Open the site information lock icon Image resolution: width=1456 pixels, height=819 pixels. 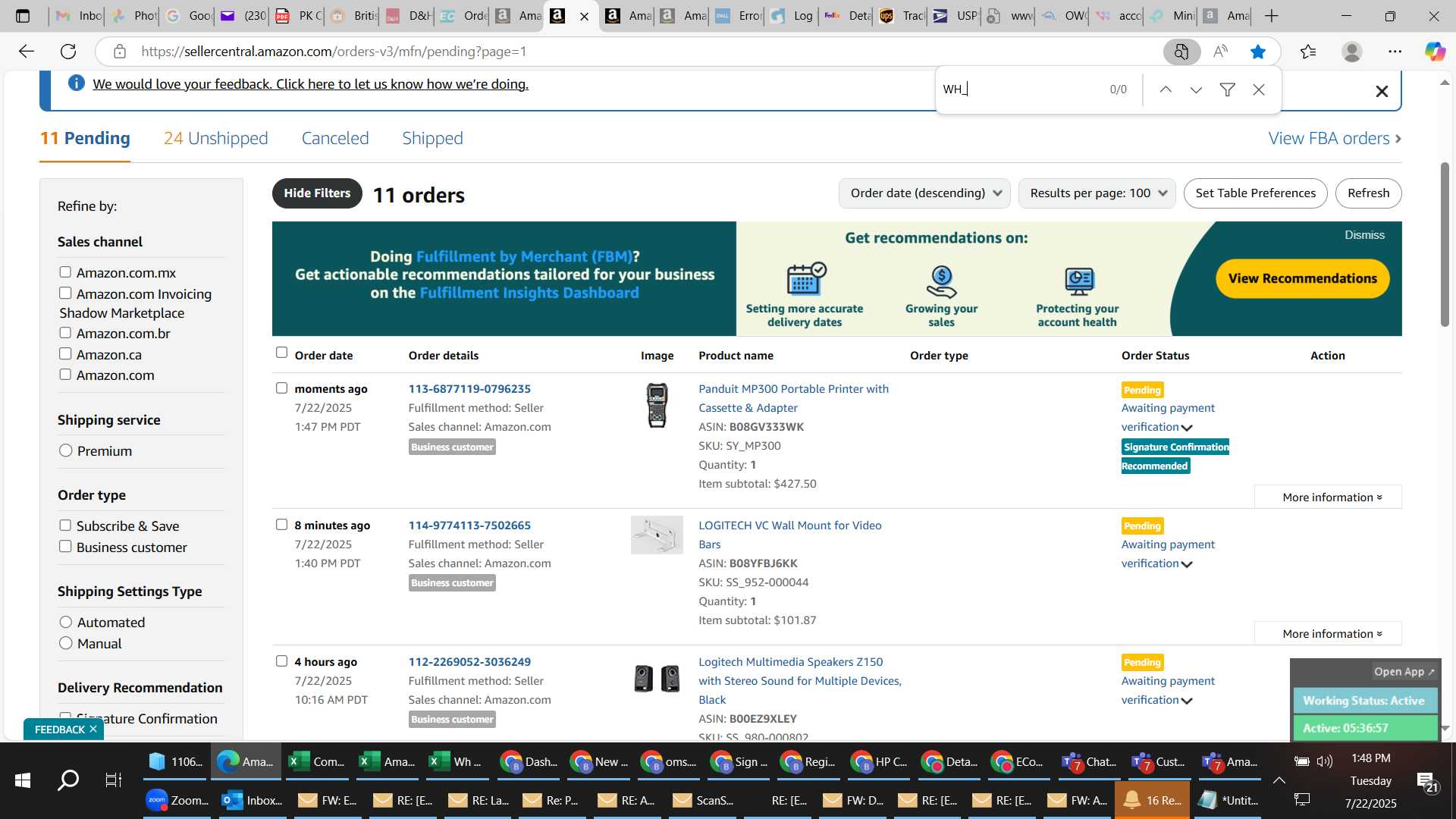[119, 52]
